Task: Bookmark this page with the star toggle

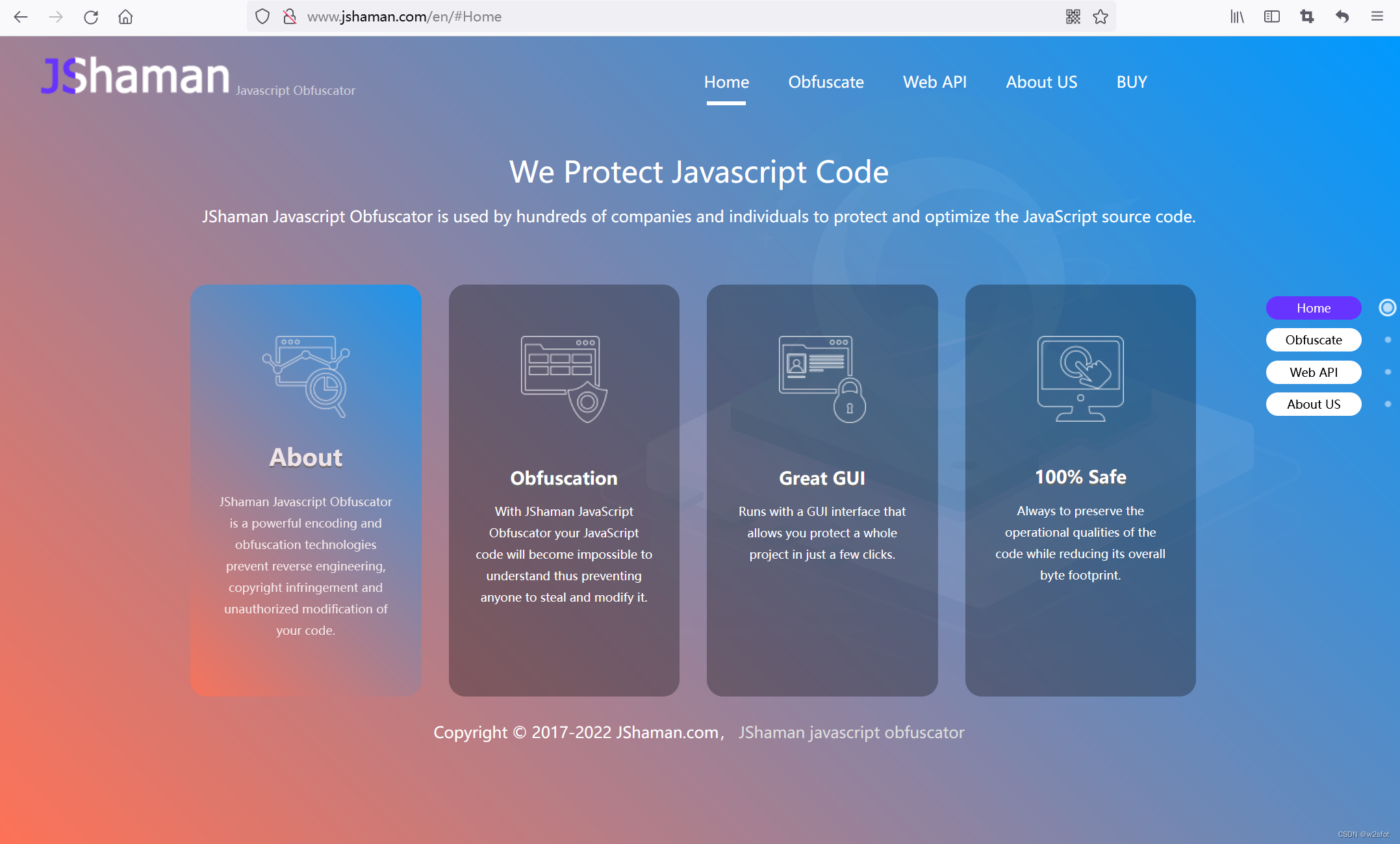Action: (1101, 17)
